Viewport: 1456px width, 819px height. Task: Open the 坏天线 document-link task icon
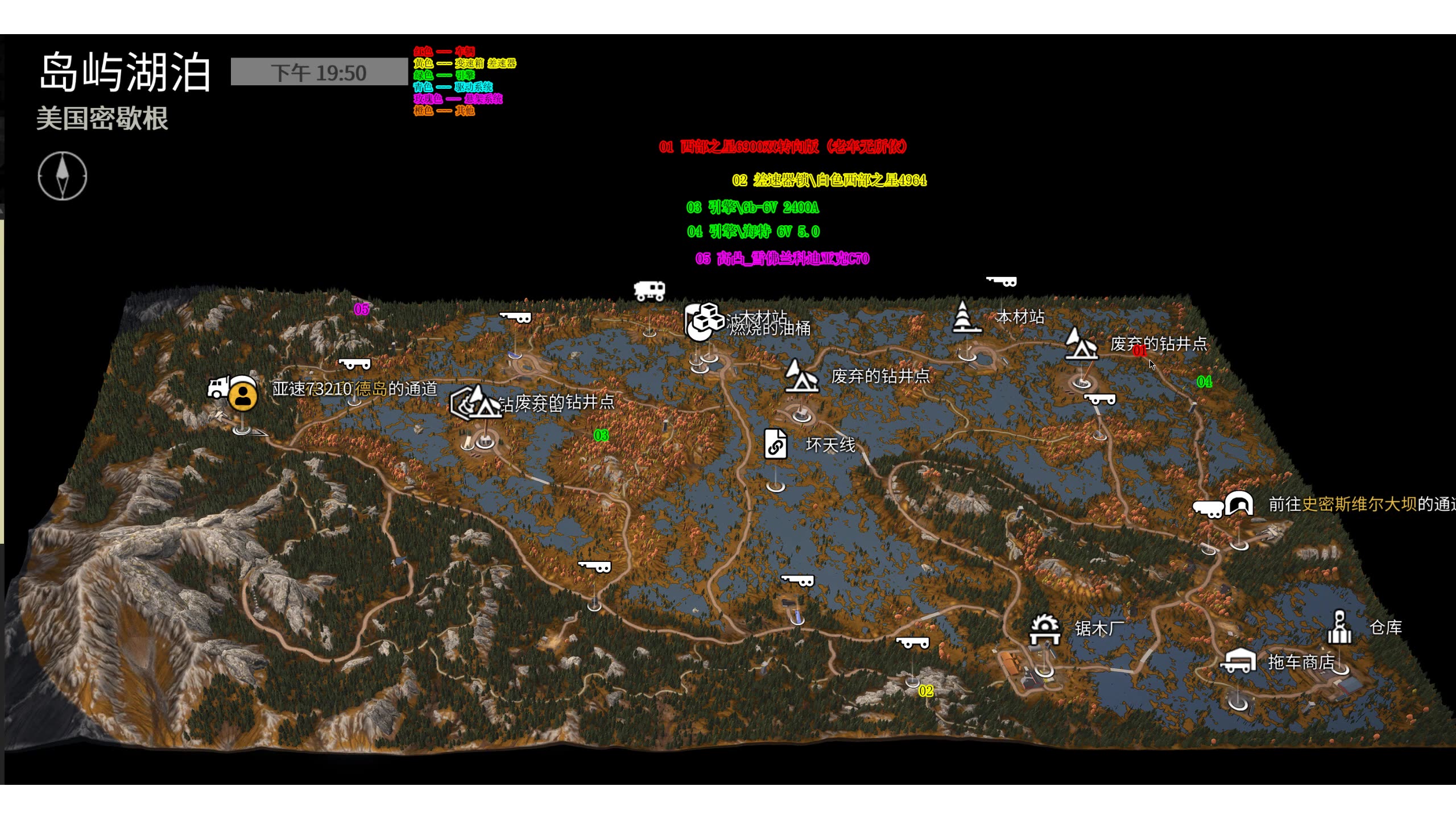pyautogui.click(x=776, y=444)
